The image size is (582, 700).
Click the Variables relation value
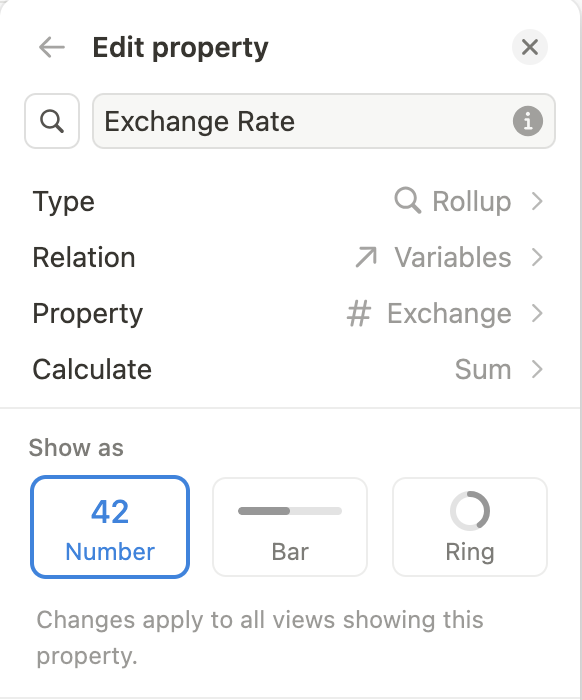(x=453, y=257)
